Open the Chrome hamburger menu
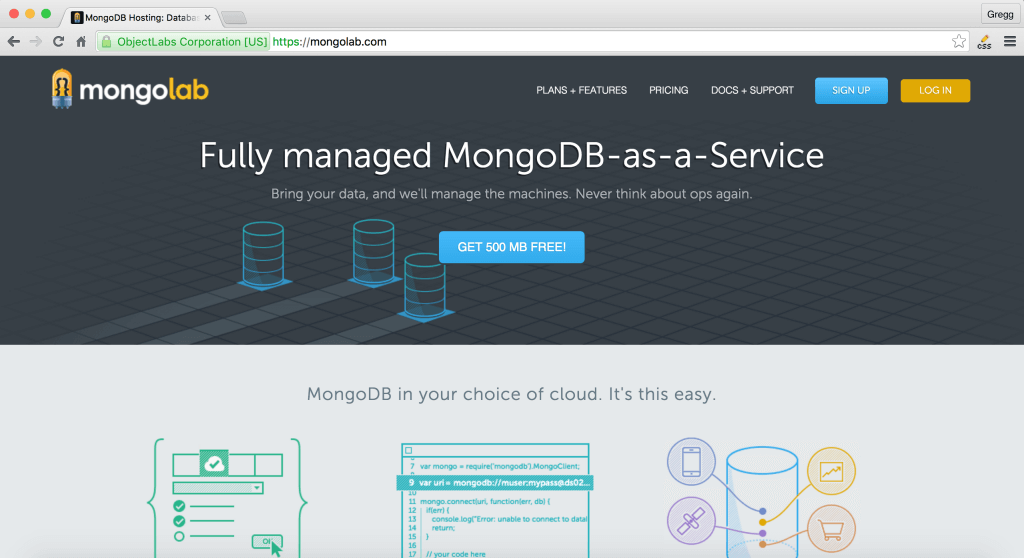1024x558 pixels. pos(1010,42)
